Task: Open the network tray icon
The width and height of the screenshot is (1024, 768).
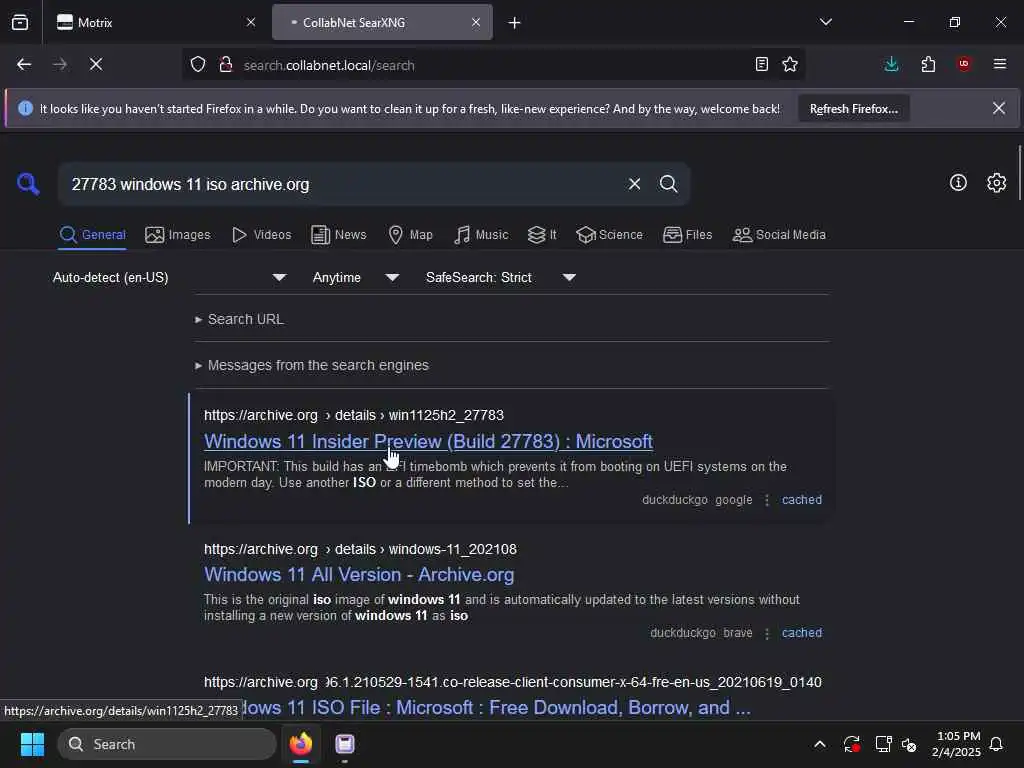Action: (x=883, y=744)
